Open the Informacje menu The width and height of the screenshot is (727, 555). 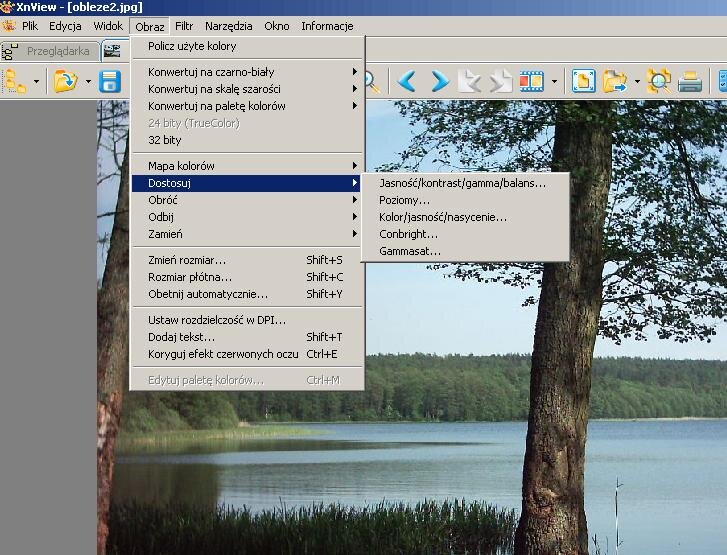pos(327,26)
